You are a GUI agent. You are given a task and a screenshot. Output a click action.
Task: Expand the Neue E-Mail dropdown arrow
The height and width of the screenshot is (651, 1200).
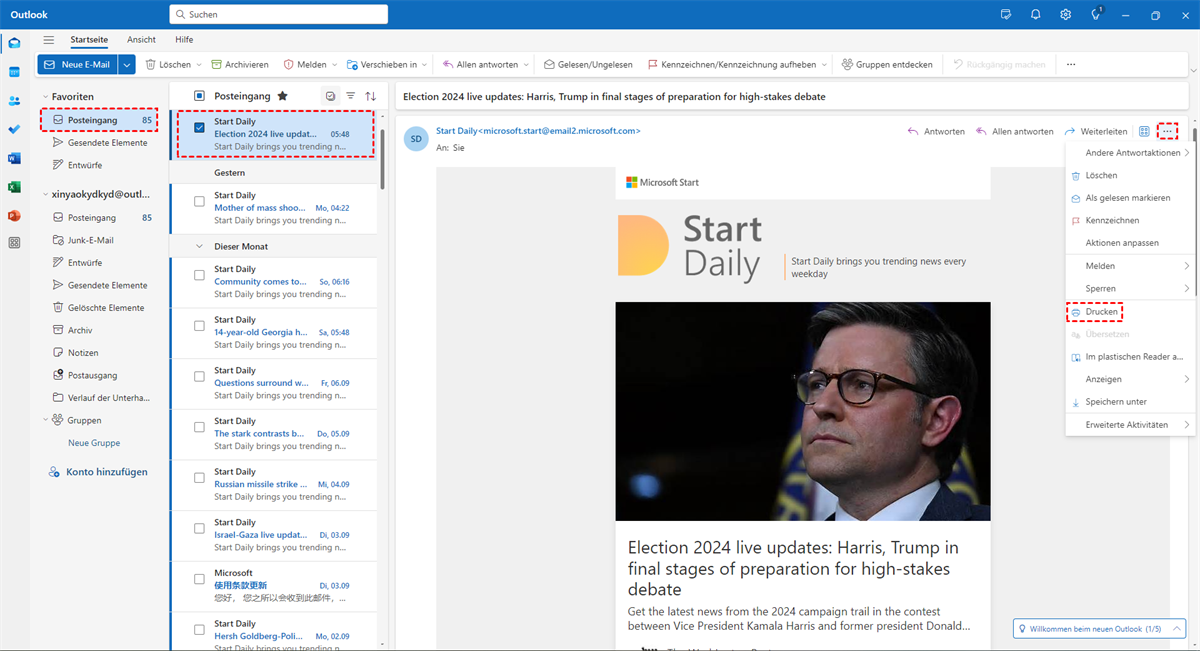click(x=126, y=64)
